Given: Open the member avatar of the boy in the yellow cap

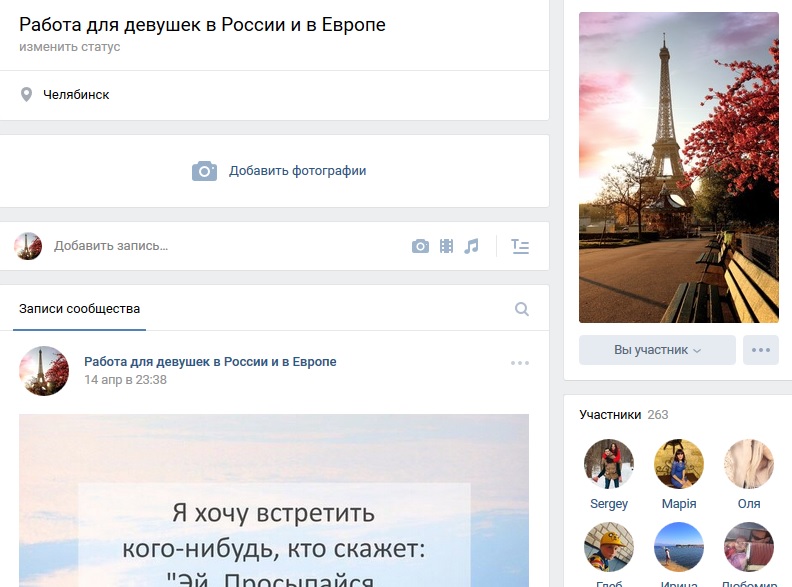Looking at the screenshot, I should [x=609, y=547].
